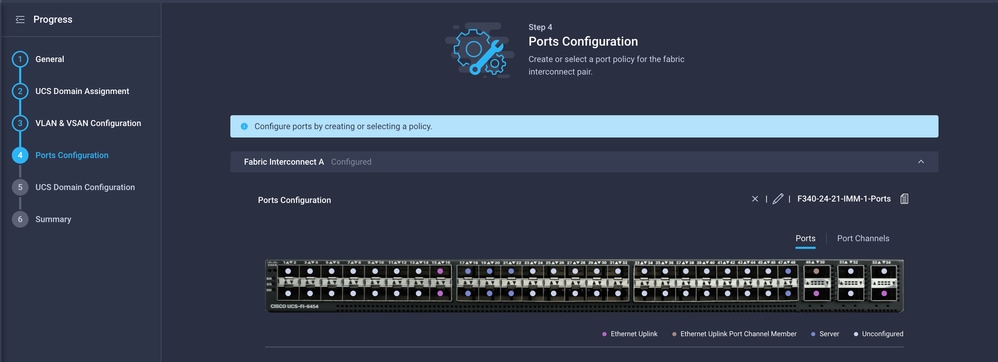Open Ports Configuration step label
Viewport: 998px width, 362px height.
point(72,155)
